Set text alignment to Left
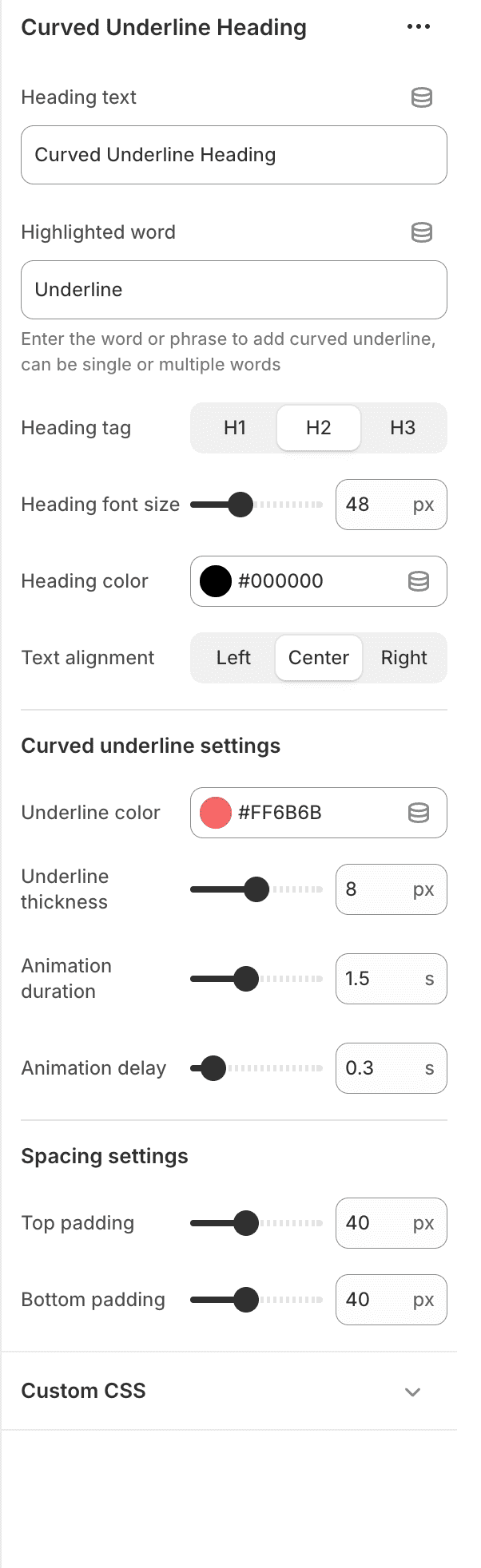 point(233,658)
